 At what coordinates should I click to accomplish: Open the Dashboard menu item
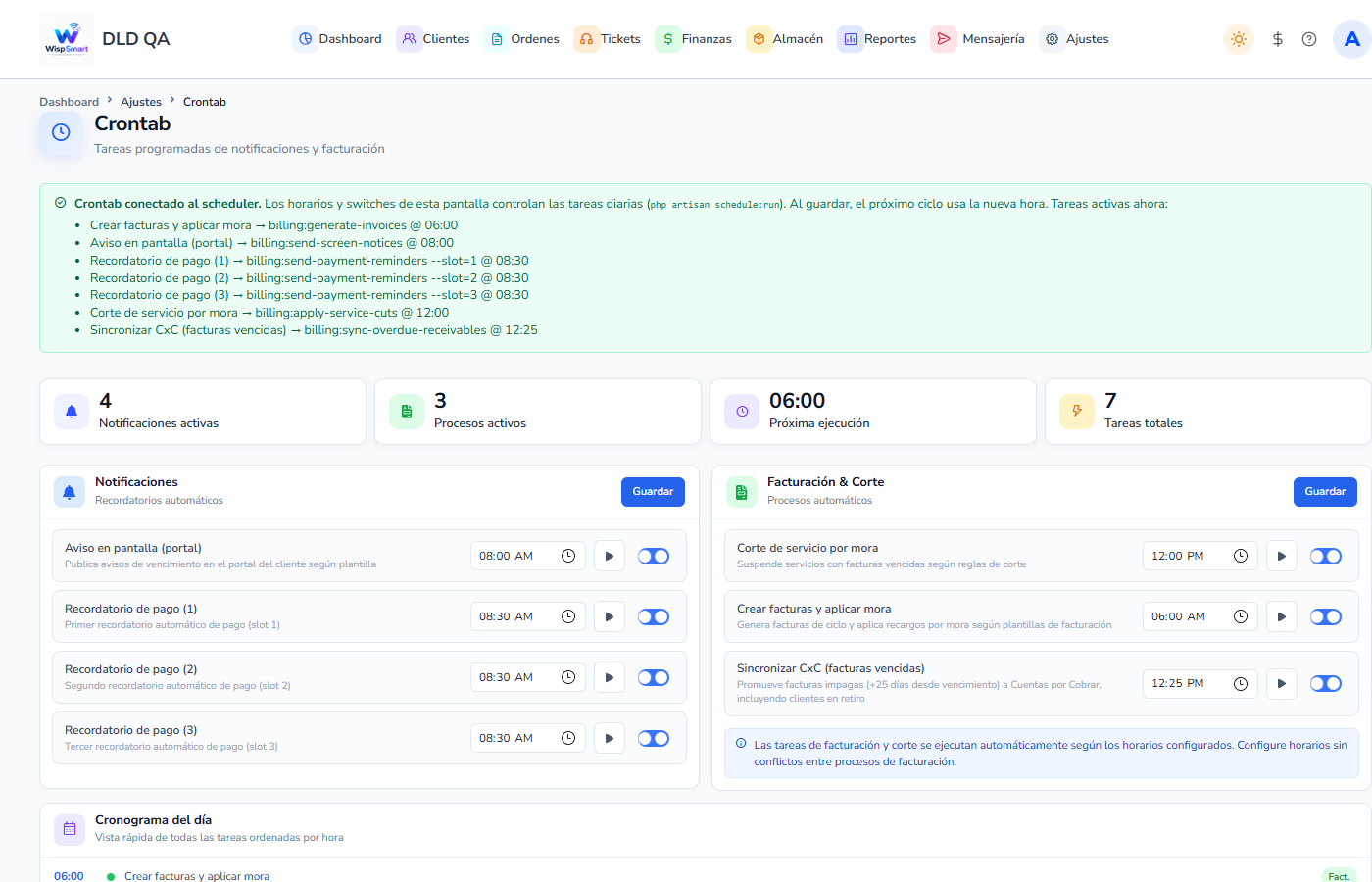[338, 39]
